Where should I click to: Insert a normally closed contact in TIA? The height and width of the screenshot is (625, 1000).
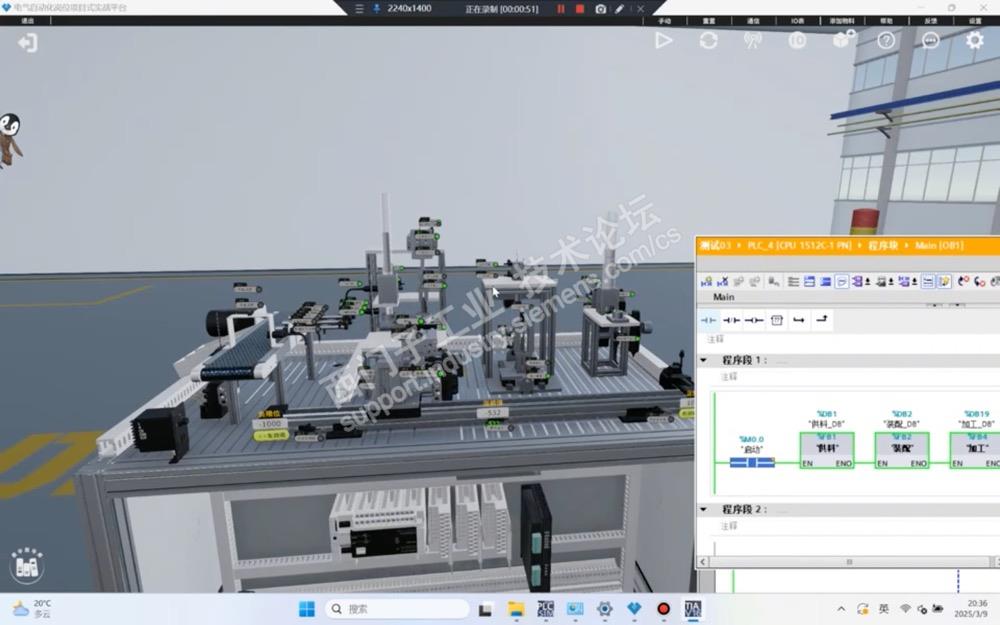coord(732,320)
